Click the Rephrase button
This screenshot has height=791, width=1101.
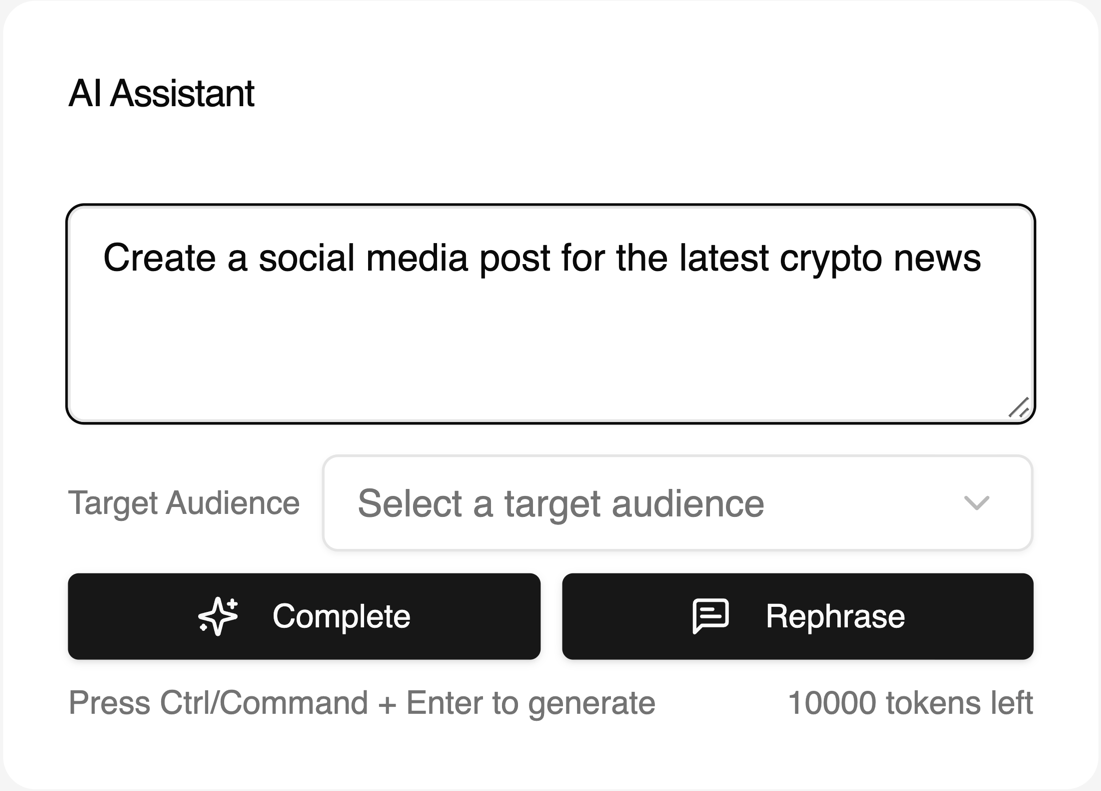click(x=798, y=616)
